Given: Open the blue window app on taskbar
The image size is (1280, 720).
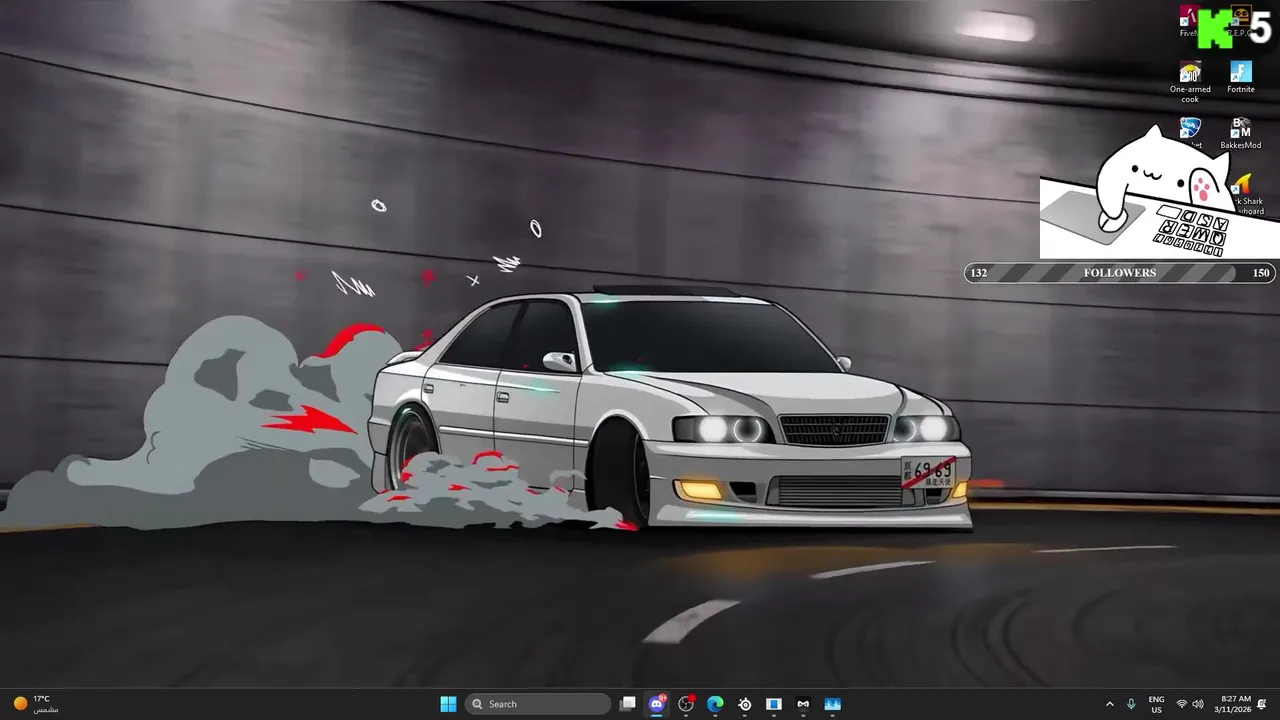Looking at the screenshot, I should click(774, 704).
